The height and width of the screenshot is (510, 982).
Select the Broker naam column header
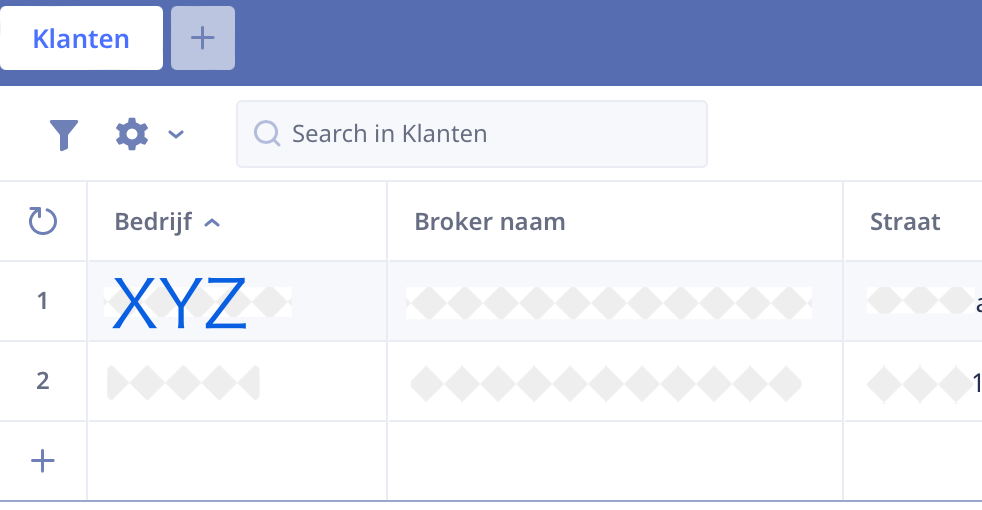coord(490,222)
